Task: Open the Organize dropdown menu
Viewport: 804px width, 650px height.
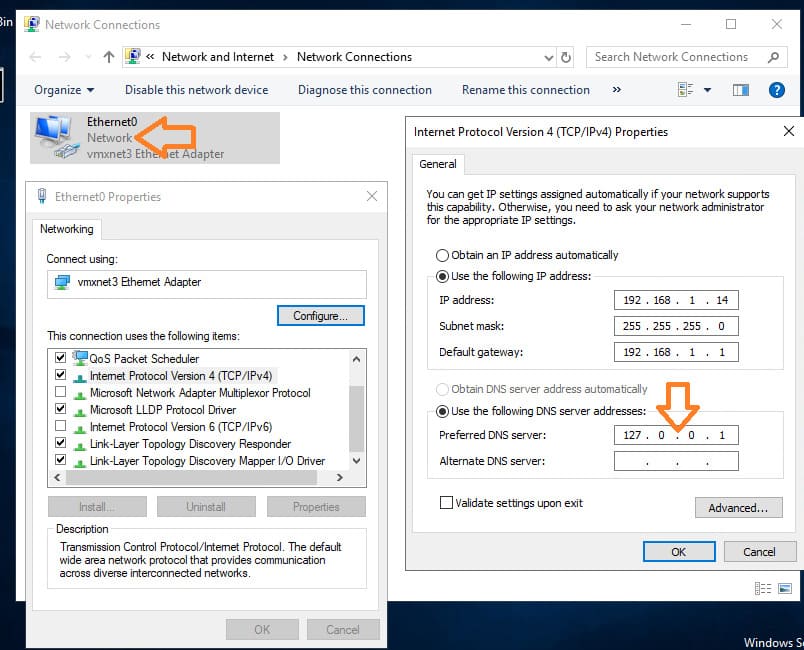Action: (x=64, y=90)
